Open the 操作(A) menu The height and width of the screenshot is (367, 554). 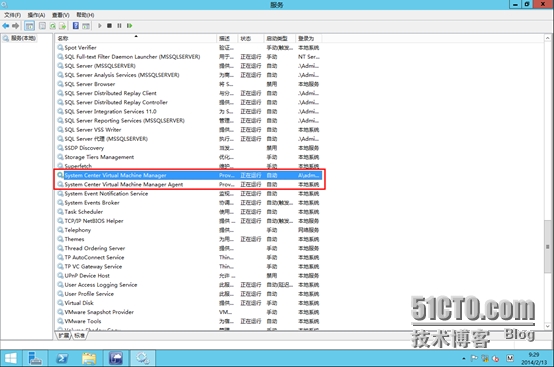pos(36,15)
